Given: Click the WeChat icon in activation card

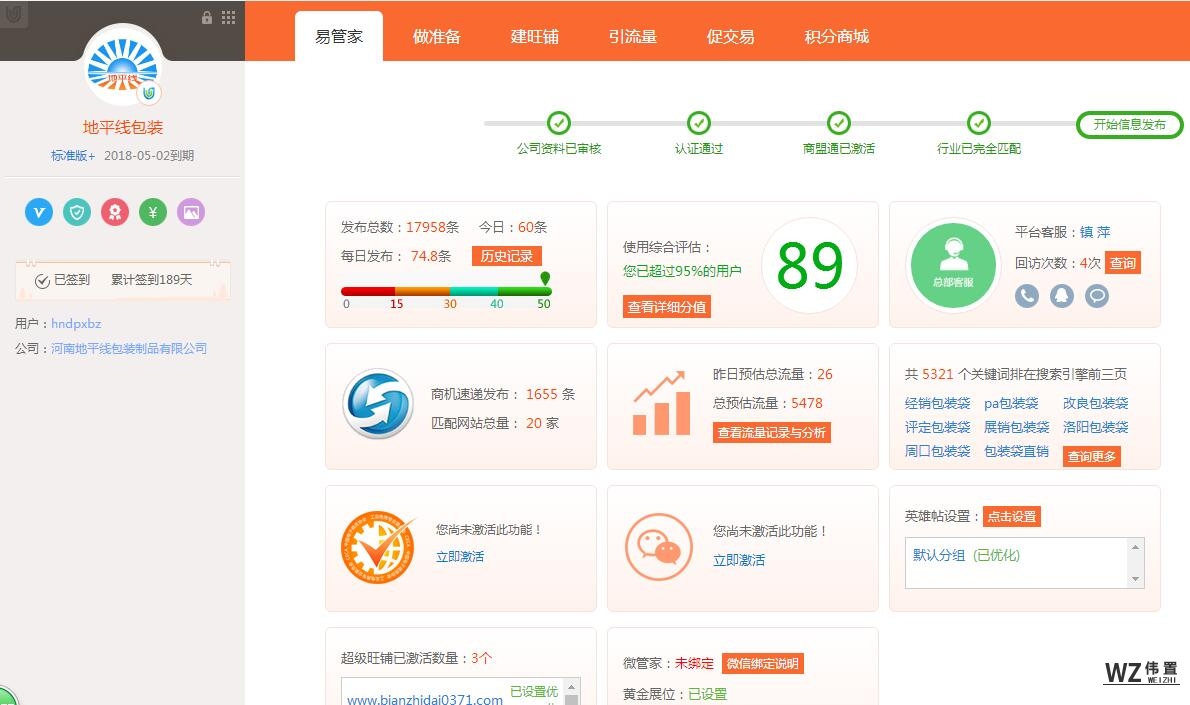Looking at the screenshot, I should coord(658,547).
